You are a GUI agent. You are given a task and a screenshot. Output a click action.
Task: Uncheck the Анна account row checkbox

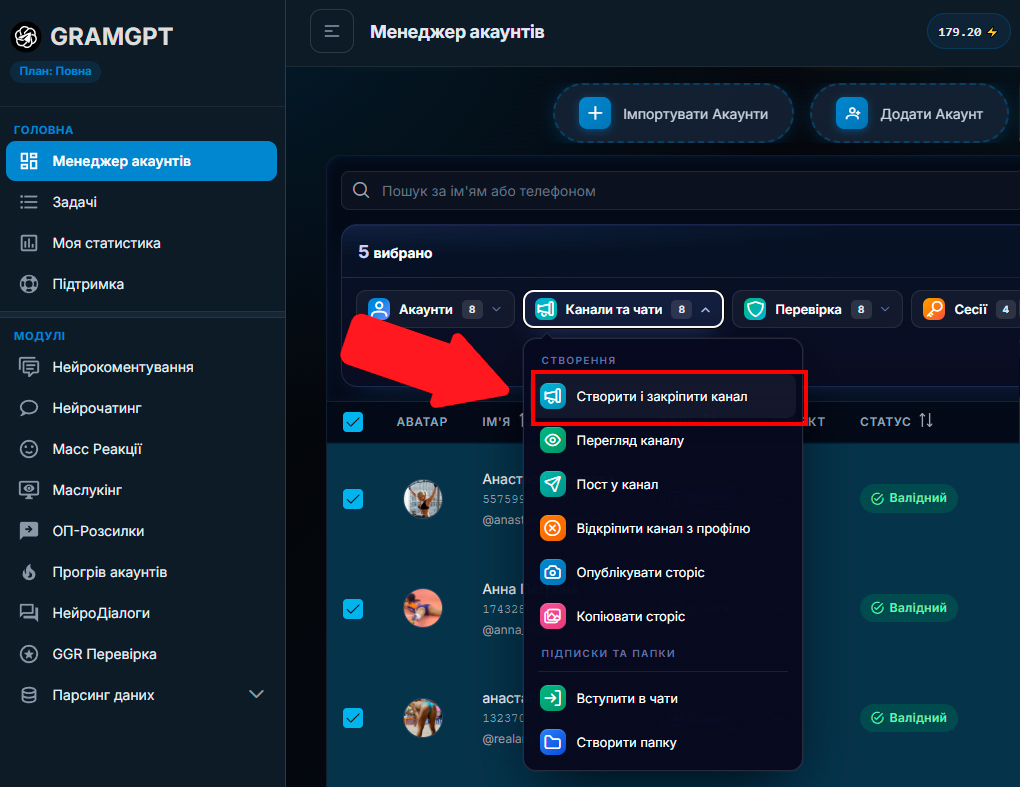pos(353,609)
